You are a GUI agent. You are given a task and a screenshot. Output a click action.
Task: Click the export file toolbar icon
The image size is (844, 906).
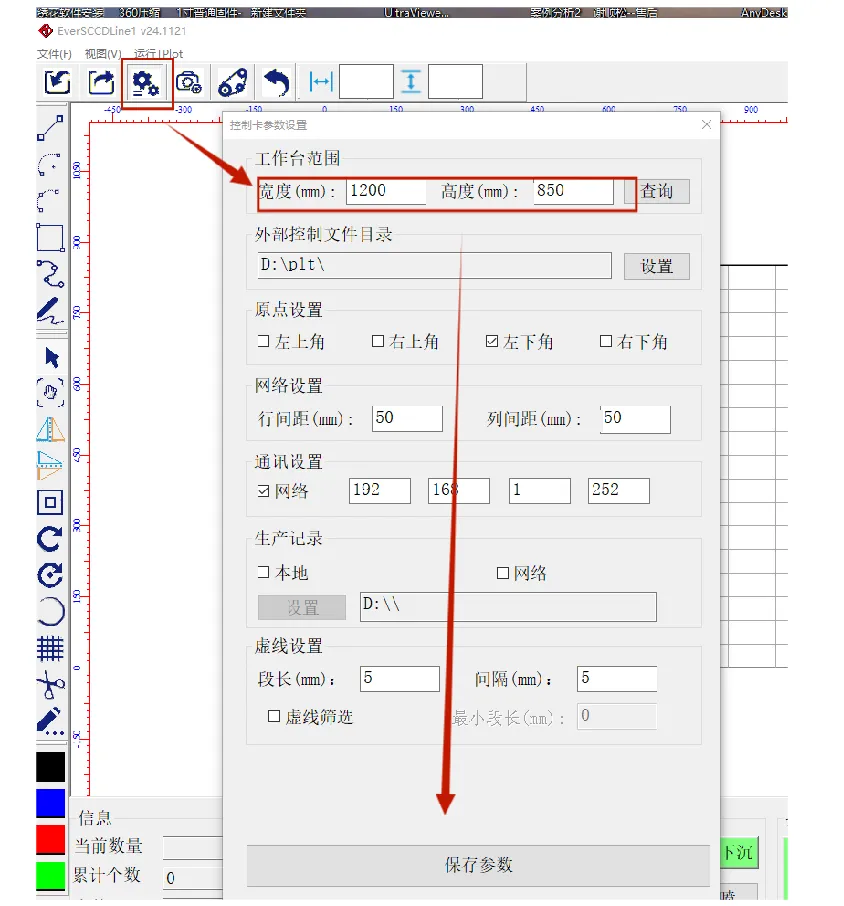point(101,82)
